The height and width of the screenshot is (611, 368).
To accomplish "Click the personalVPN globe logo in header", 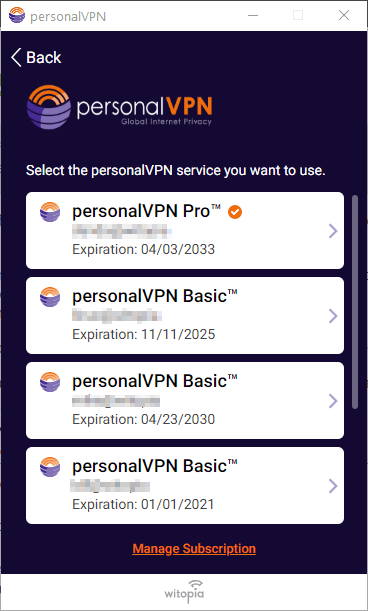I will coord(49,107).
